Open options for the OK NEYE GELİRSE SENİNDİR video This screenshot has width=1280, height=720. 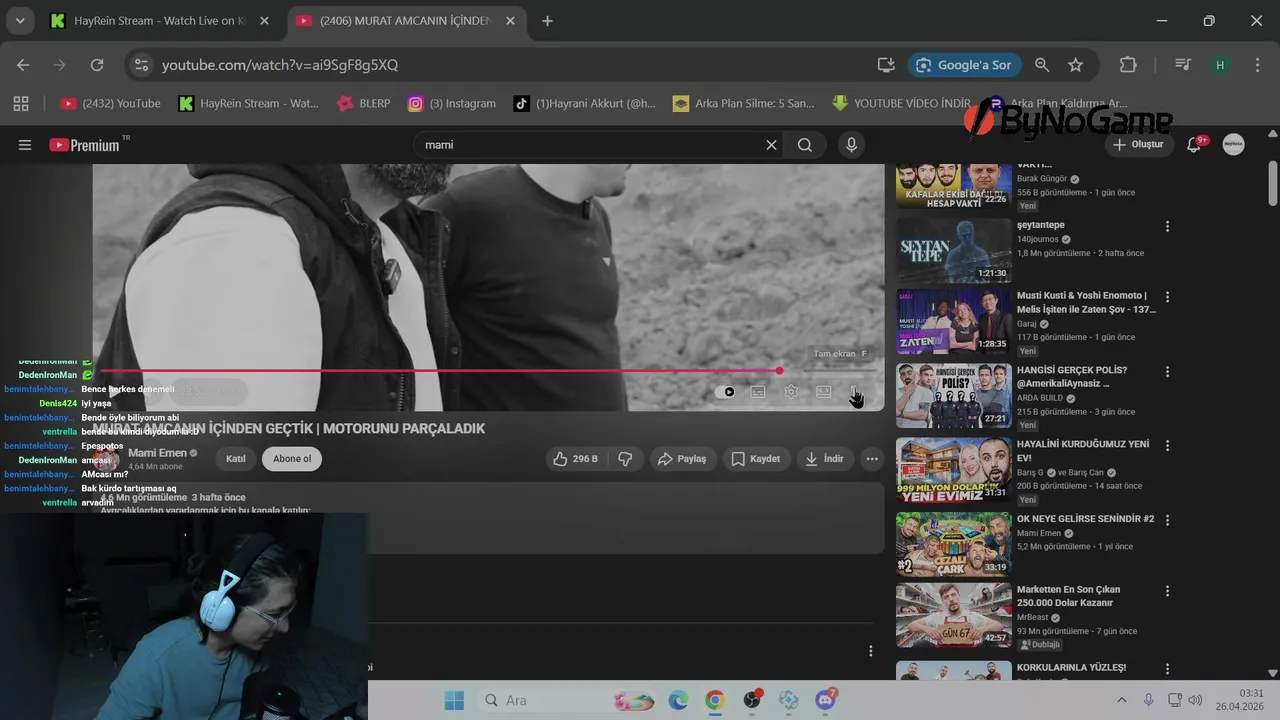coord(1167,521)
